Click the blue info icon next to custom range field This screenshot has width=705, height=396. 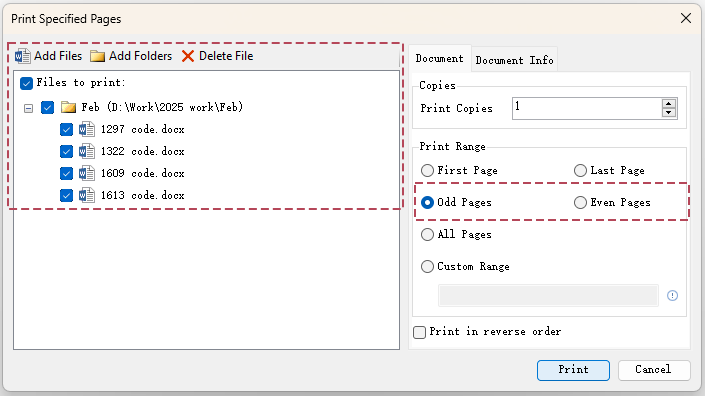click(672, 296)
